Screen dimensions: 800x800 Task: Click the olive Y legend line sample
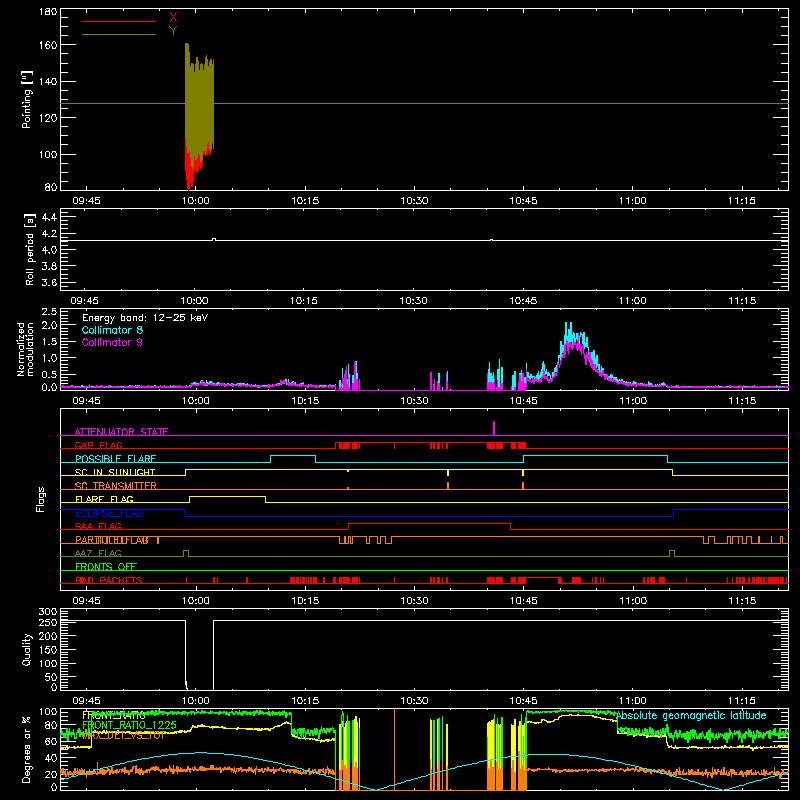[x=119, y=34]
